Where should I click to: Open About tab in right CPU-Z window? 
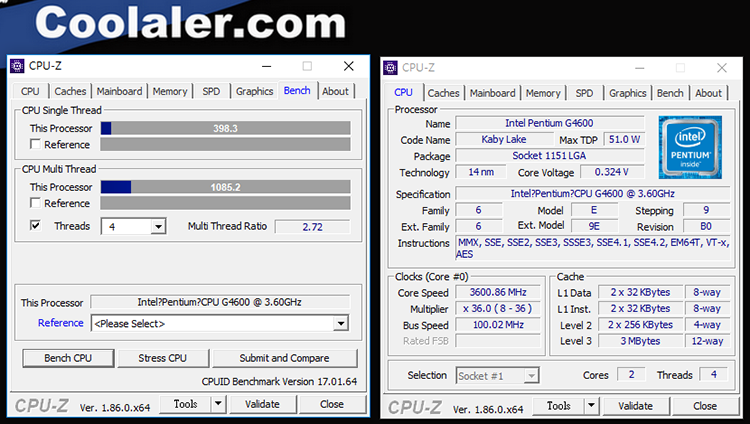click(708, 93)
